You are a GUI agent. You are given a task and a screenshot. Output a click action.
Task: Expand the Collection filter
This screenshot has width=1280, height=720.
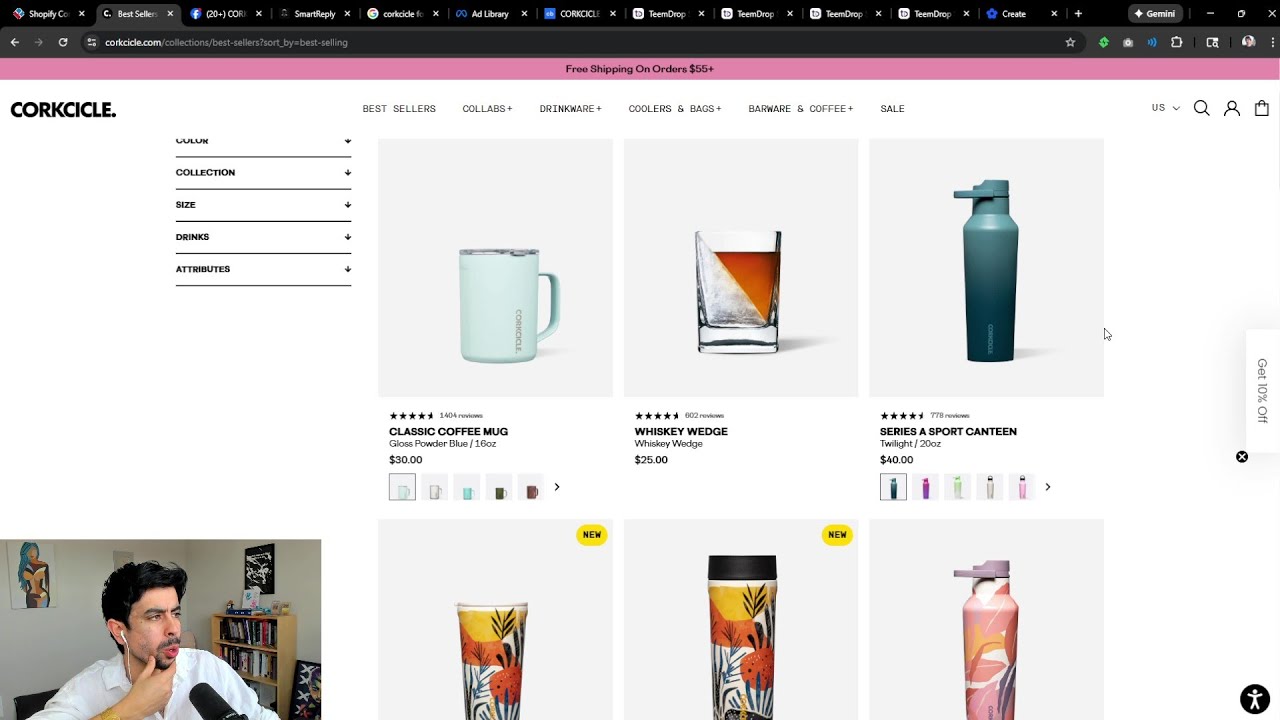pyautogui.click(x=263, y=173)
